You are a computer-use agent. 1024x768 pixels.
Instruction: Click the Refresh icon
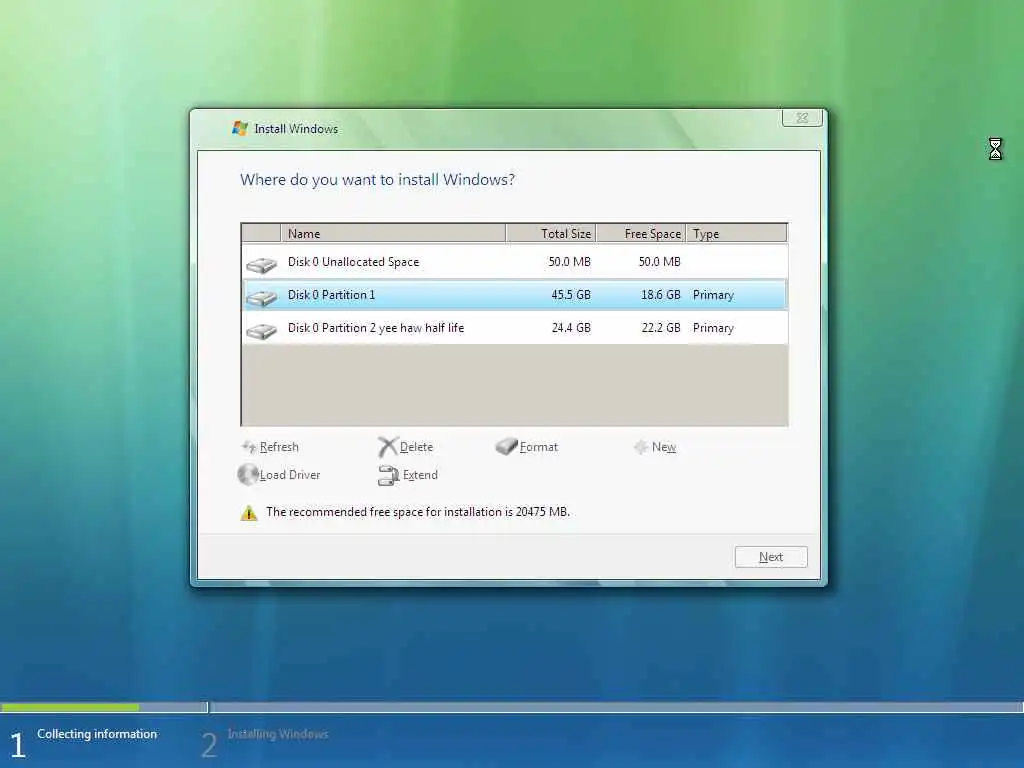[x=249, y=447]
